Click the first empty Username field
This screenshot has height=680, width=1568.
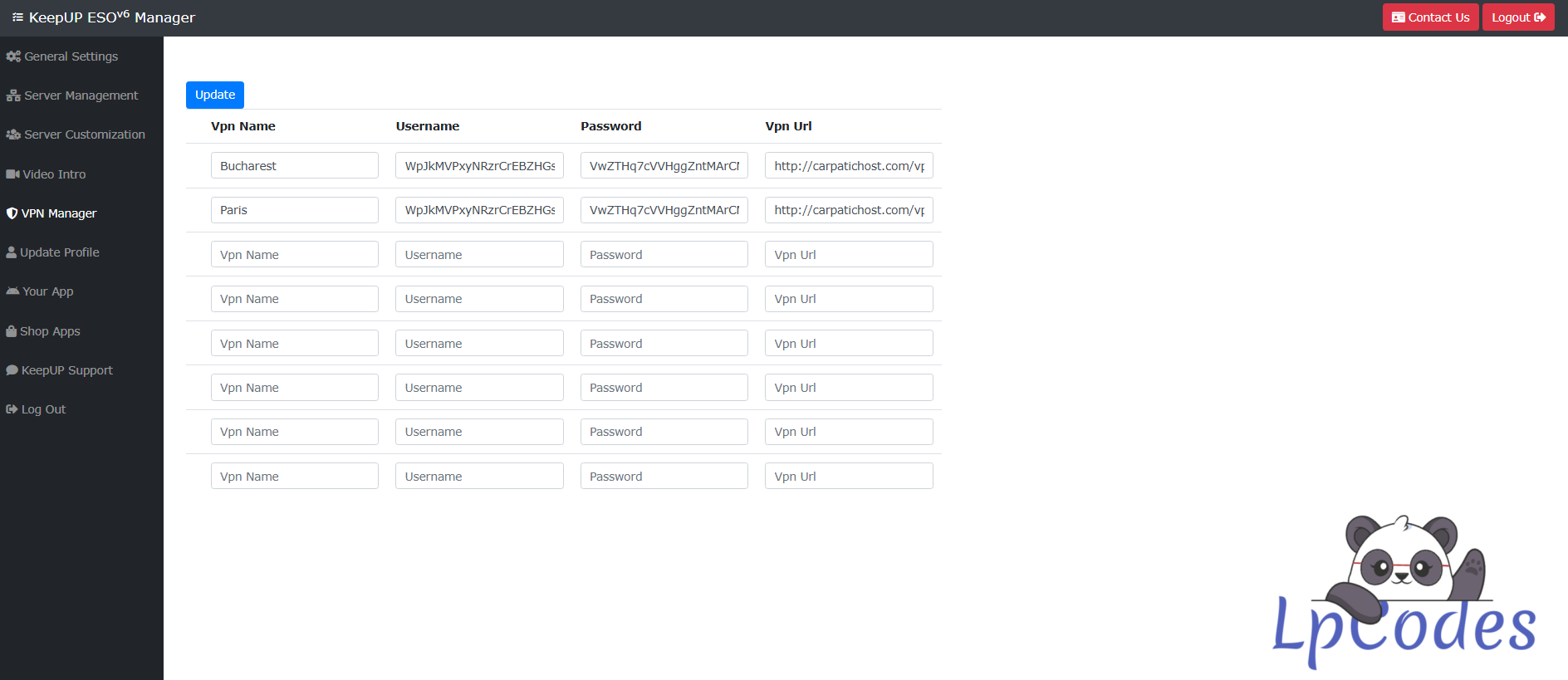[x=479, y=255]
